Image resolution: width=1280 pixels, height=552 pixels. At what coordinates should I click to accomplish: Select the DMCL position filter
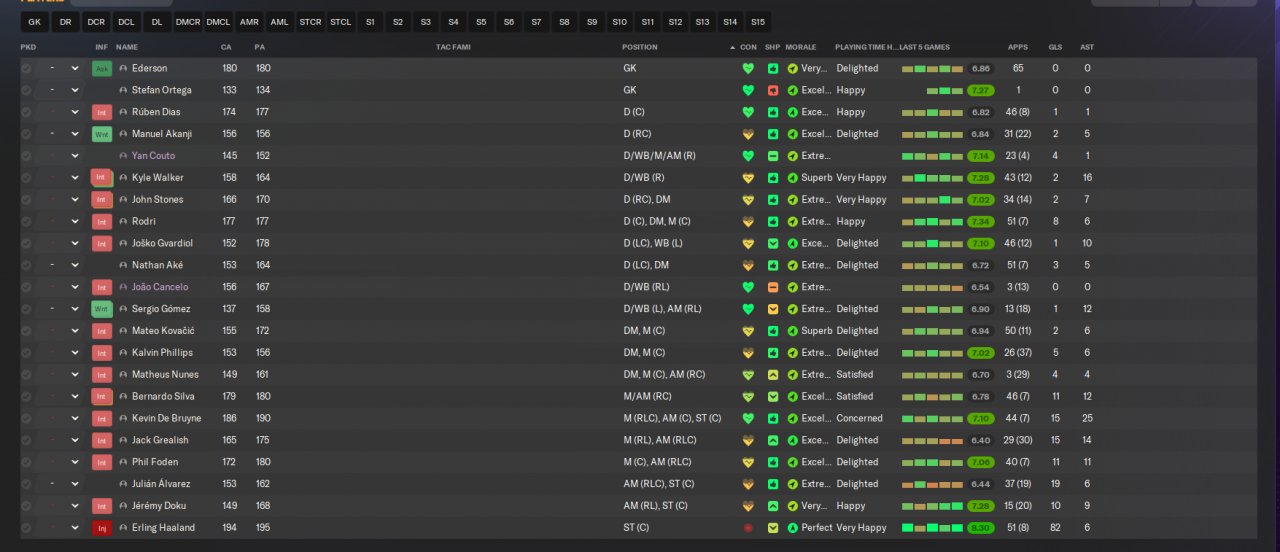click(x=218, y=21)
